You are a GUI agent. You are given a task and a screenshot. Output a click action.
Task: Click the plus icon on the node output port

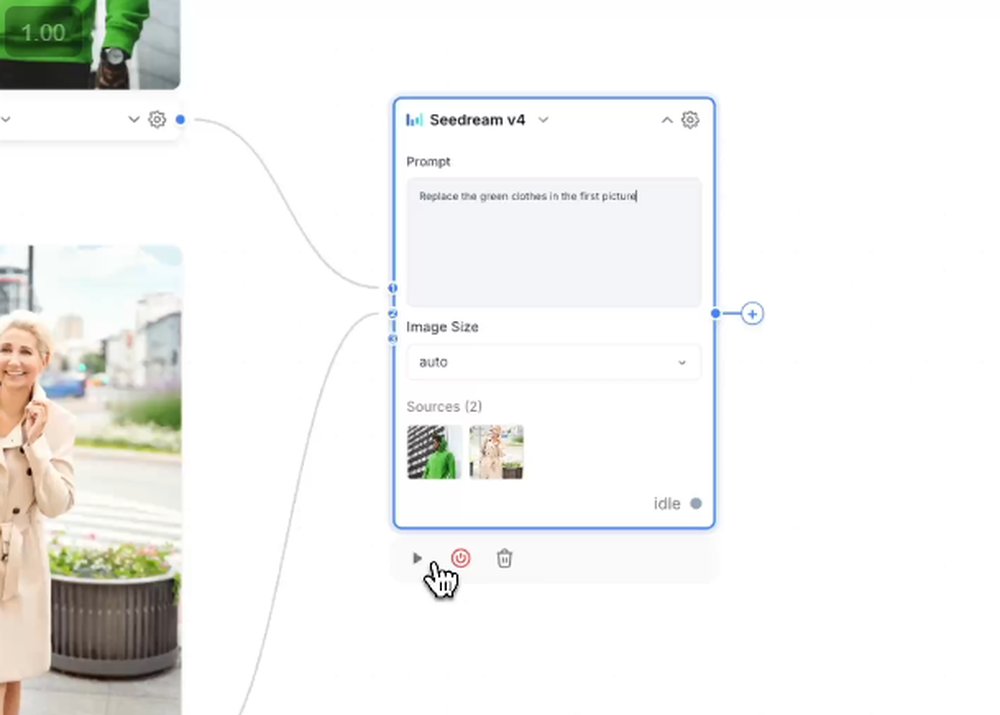click(x=751, y=313)
